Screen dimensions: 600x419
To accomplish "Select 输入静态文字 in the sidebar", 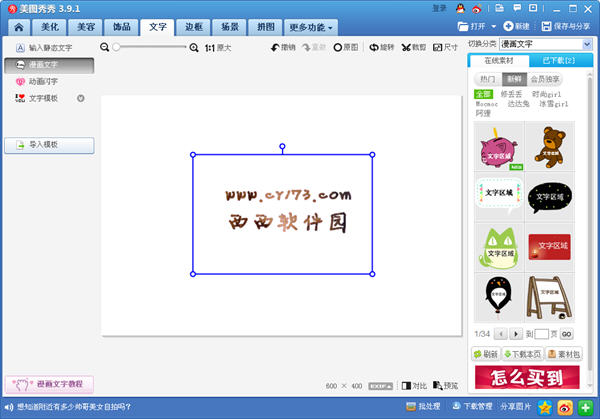I will [49, 48].
